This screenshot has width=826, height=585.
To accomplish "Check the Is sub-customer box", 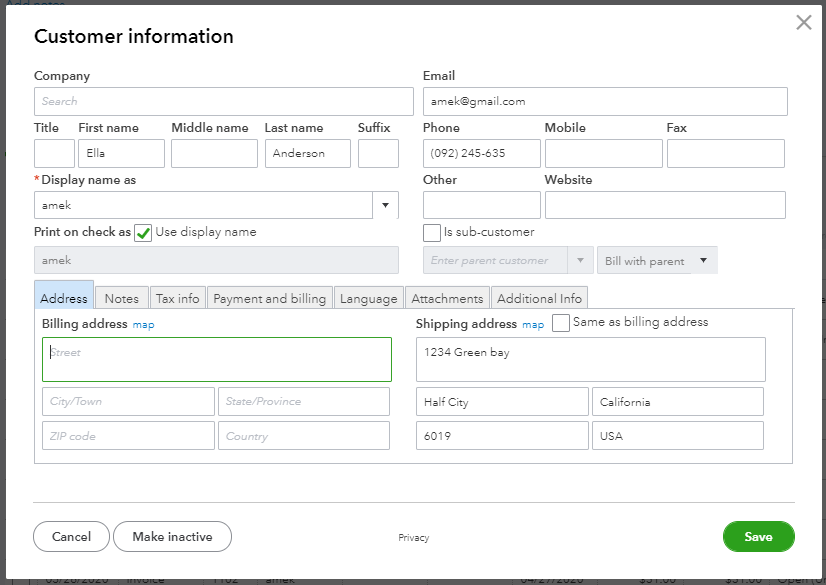I will (x=432, y=233).
